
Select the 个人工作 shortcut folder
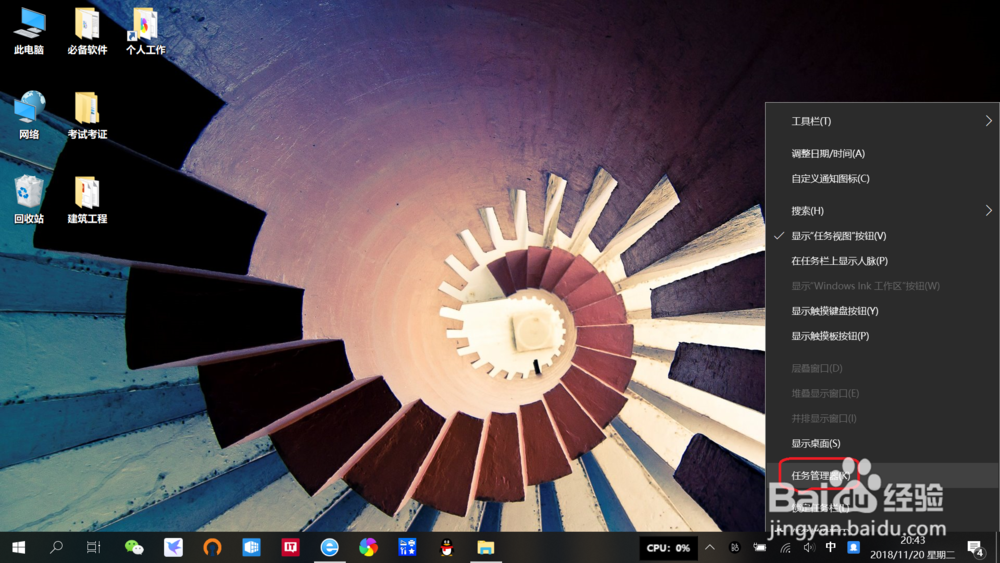145,31
